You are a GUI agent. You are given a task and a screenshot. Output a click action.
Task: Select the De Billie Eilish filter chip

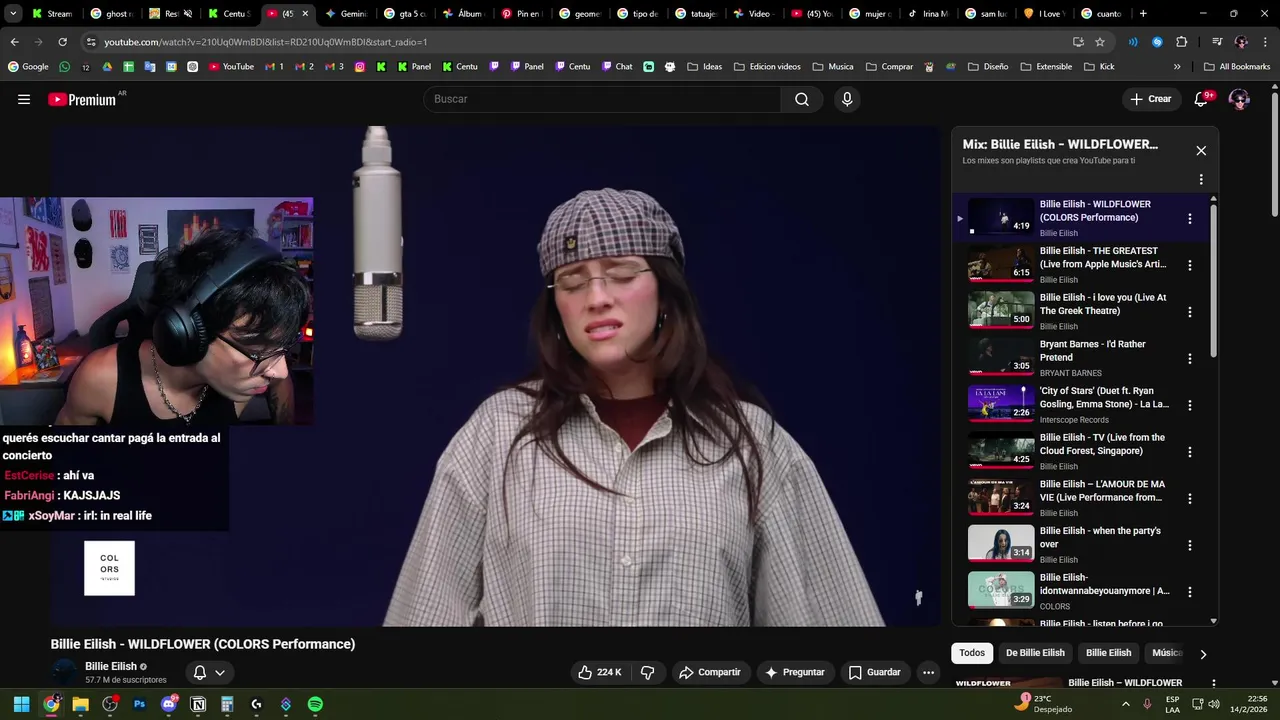click(1035, 653)
